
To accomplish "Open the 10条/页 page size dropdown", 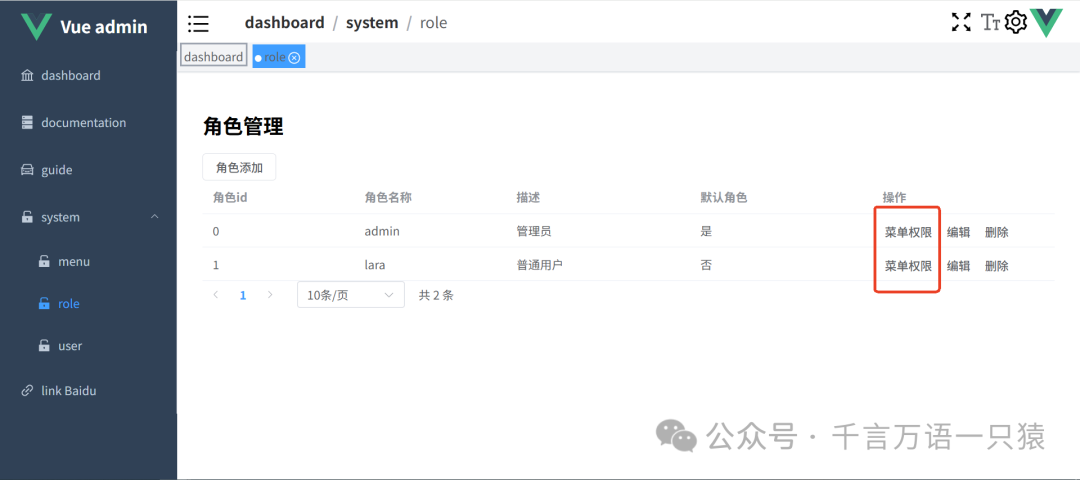I will pyautogui.click(x=351, y=295).
